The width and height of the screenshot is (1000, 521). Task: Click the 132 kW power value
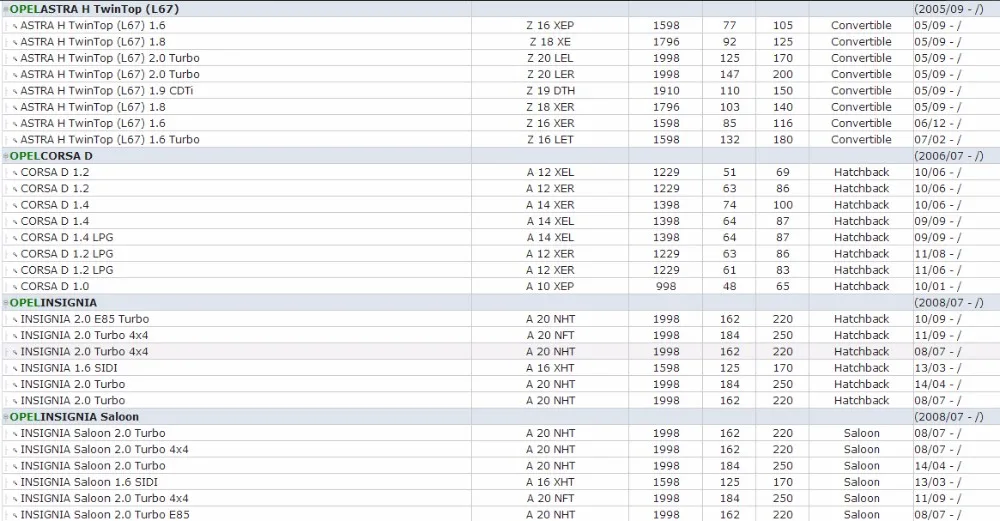point(730,140)
